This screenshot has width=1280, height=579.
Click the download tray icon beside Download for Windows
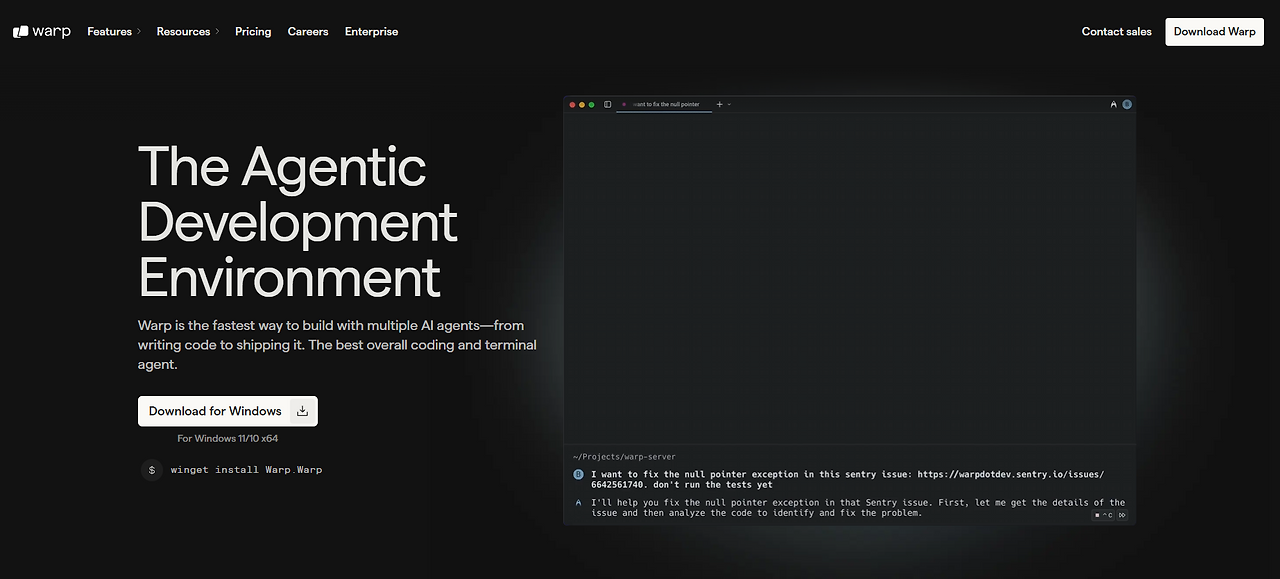click(303, 411)
